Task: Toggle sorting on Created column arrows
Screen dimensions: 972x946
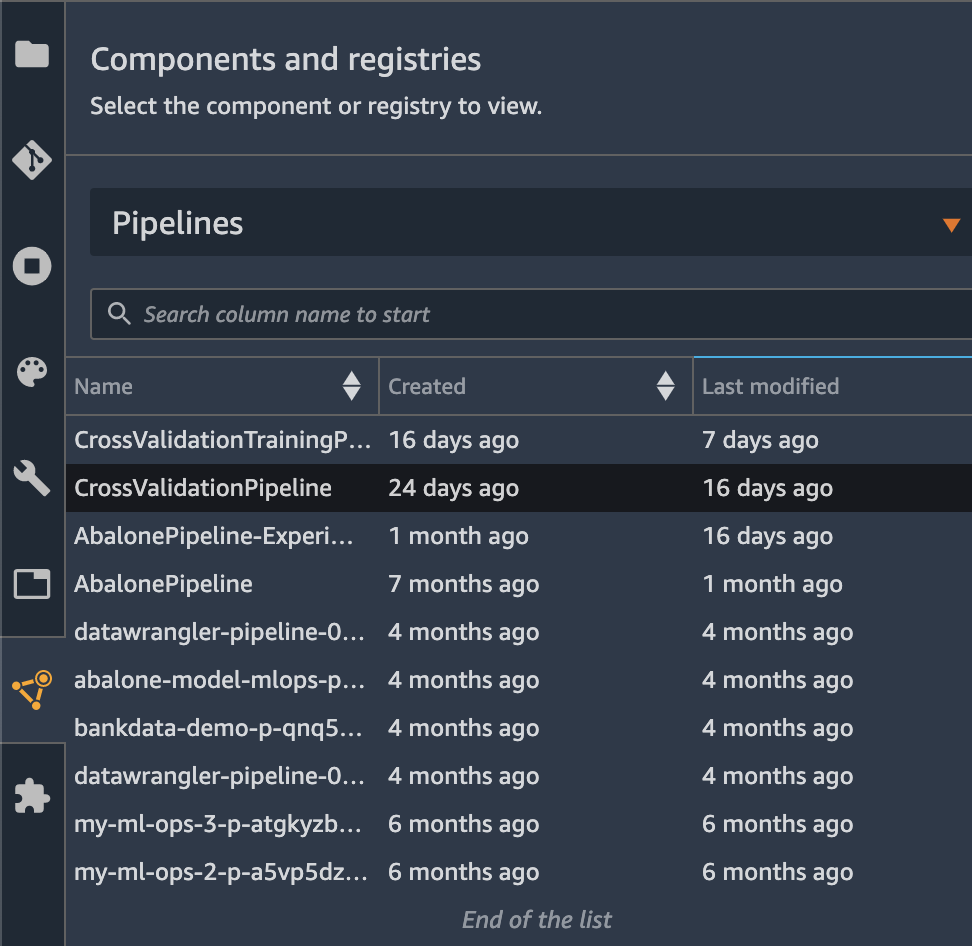Action: (665, 386)
